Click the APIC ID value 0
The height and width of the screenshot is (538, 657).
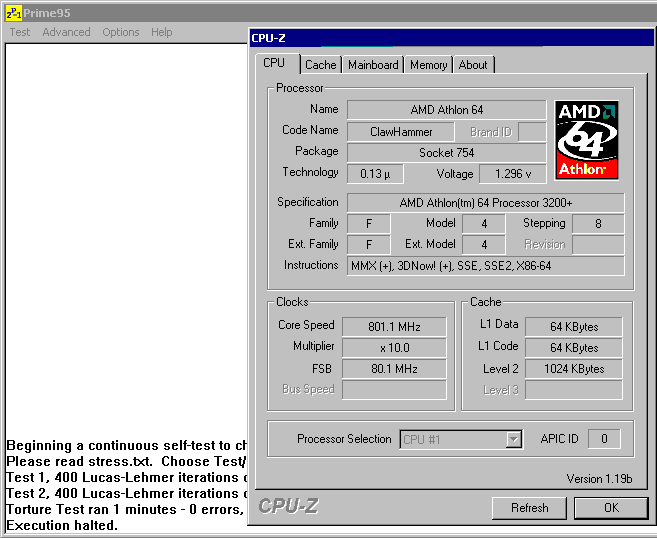604,439
